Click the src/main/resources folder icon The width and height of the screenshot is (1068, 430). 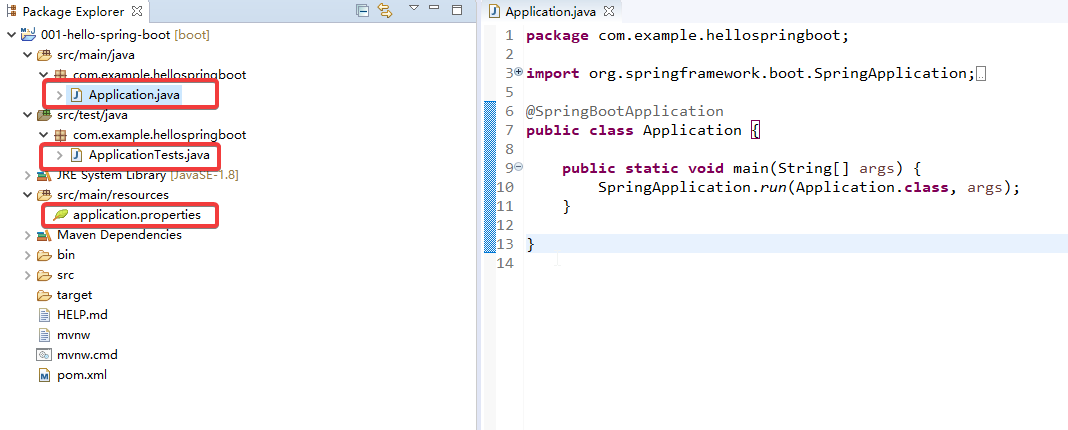pos(44,195)
